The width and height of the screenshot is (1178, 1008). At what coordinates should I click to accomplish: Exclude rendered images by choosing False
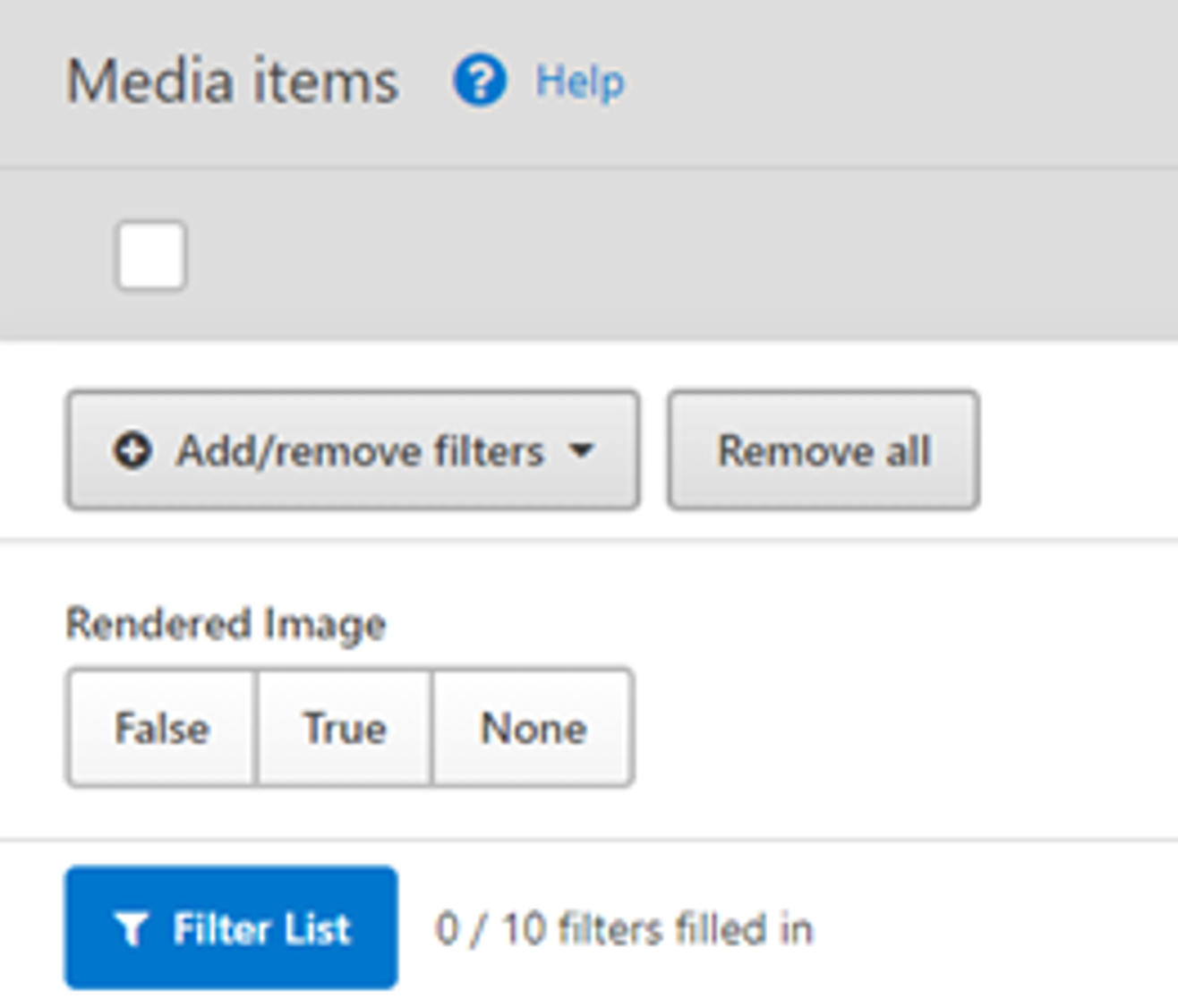point(162,728)
